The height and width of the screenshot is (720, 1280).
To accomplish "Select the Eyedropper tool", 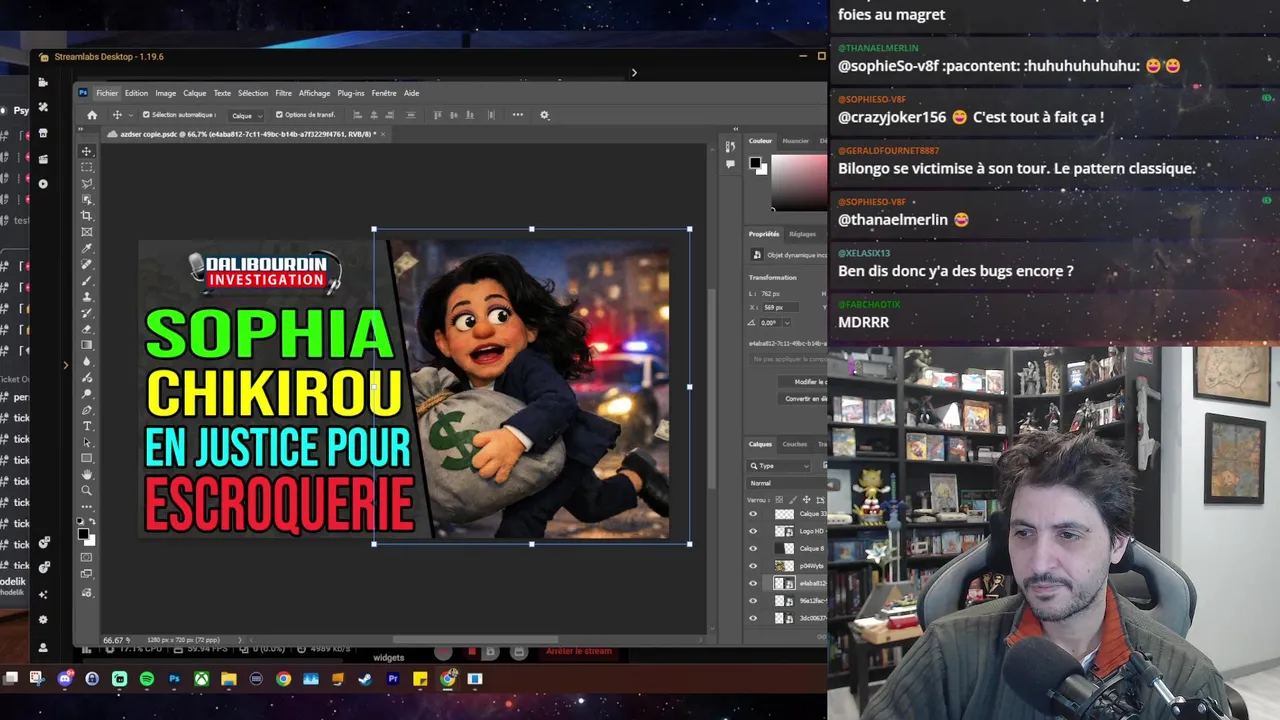I will 86,248.
